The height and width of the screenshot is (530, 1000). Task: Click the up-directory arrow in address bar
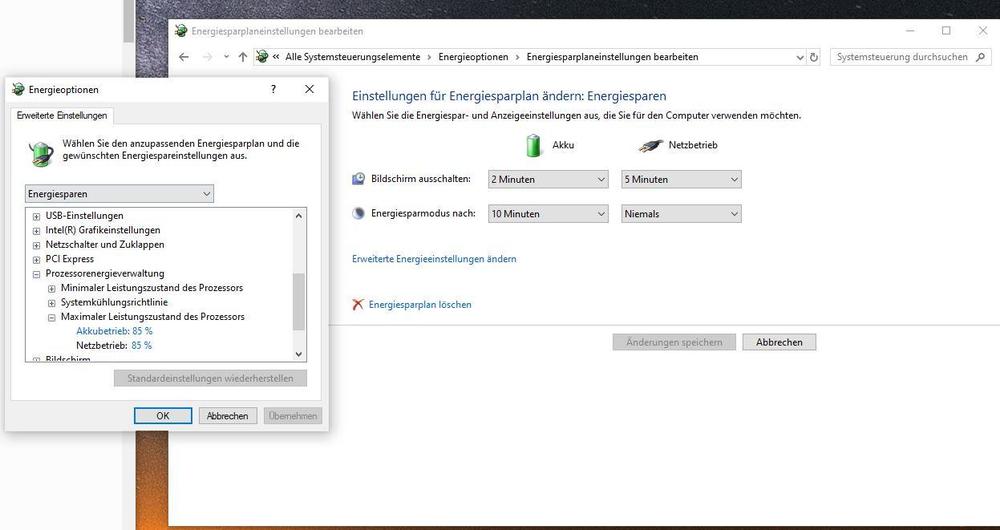point(242,57)
